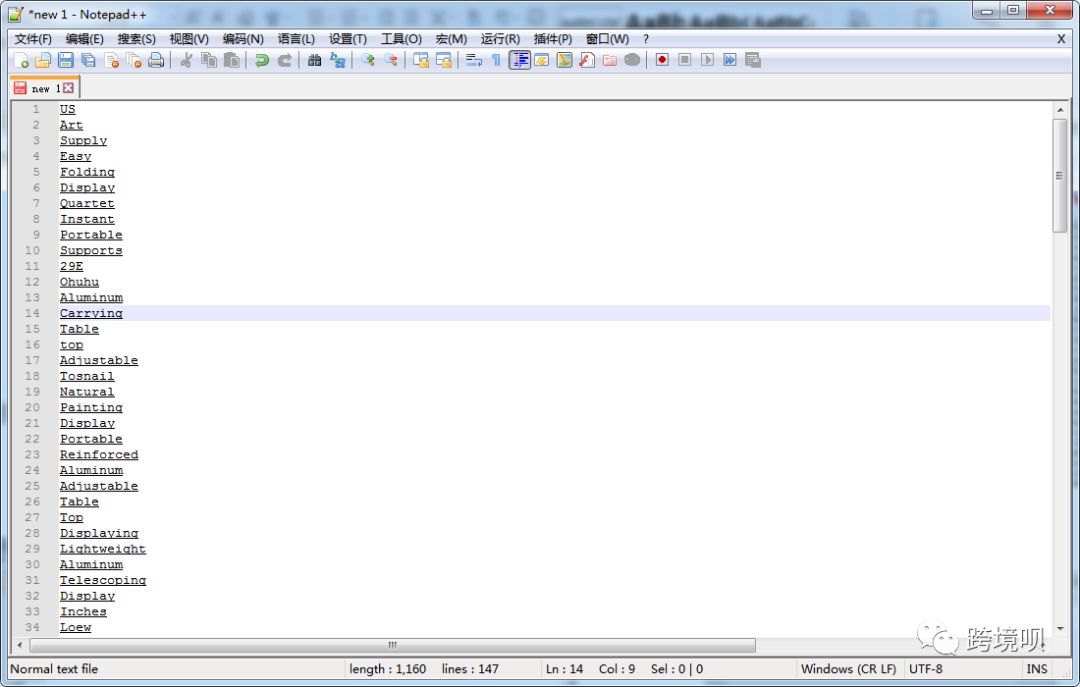Play back the recorded macro
This screenshot has width=1080, height=687.
707,61
